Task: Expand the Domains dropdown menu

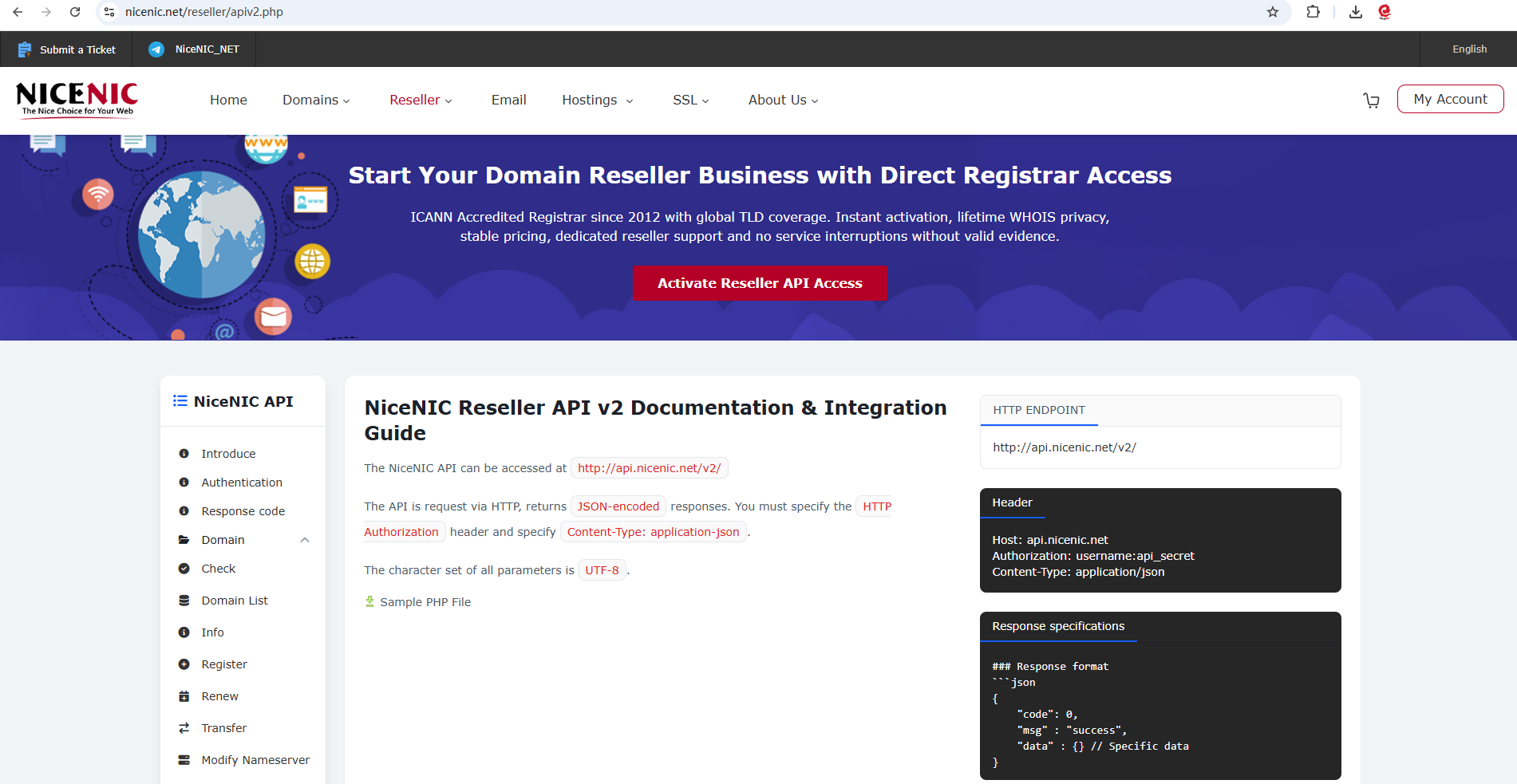Action: 316,100
